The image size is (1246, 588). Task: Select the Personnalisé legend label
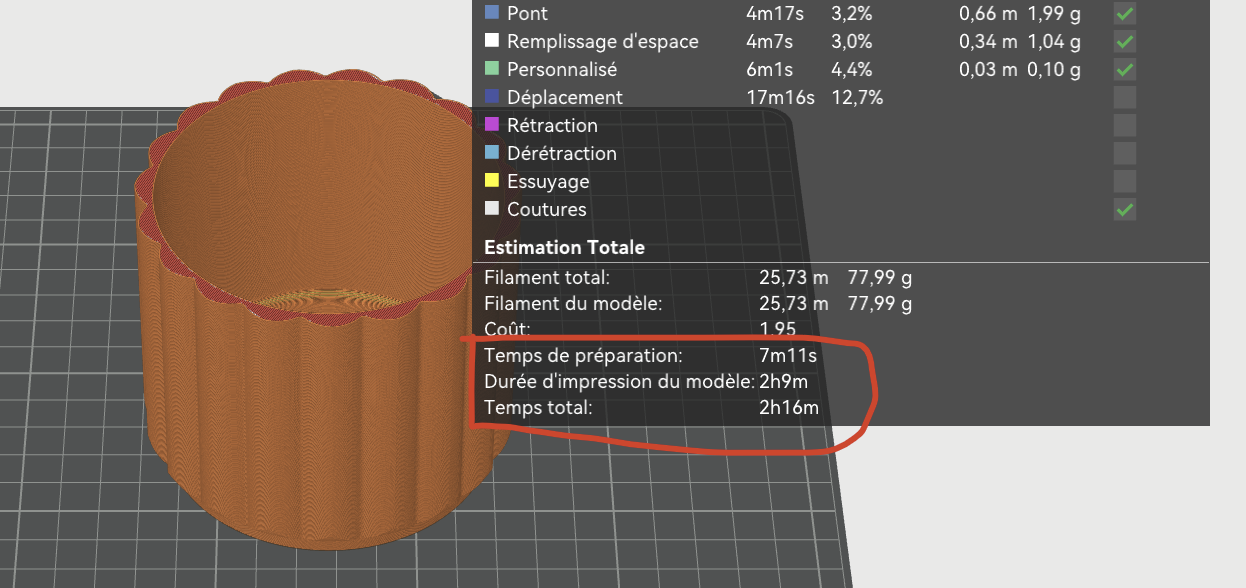tap(562, 70)
